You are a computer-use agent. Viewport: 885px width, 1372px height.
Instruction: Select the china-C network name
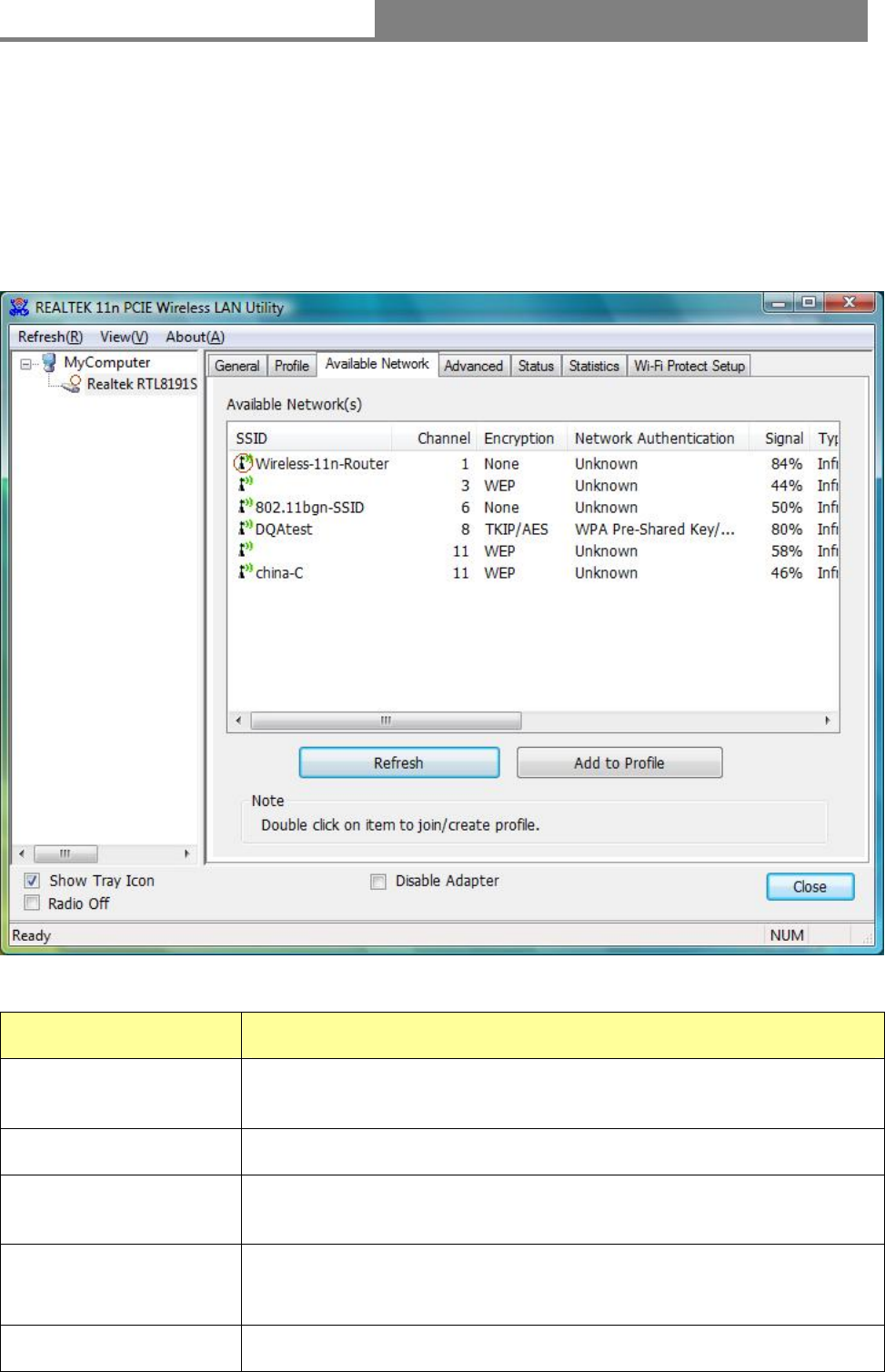point(279,573)
